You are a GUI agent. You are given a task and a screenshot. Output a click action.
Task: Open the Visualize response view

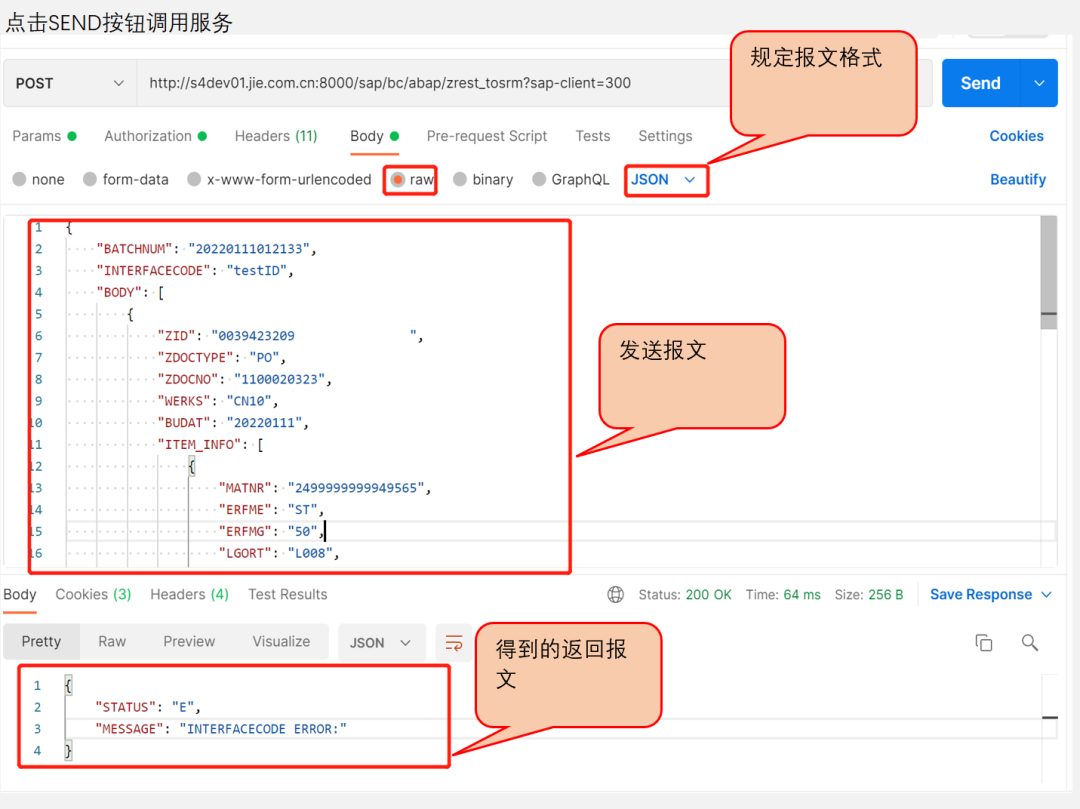(x=281, y=642)
